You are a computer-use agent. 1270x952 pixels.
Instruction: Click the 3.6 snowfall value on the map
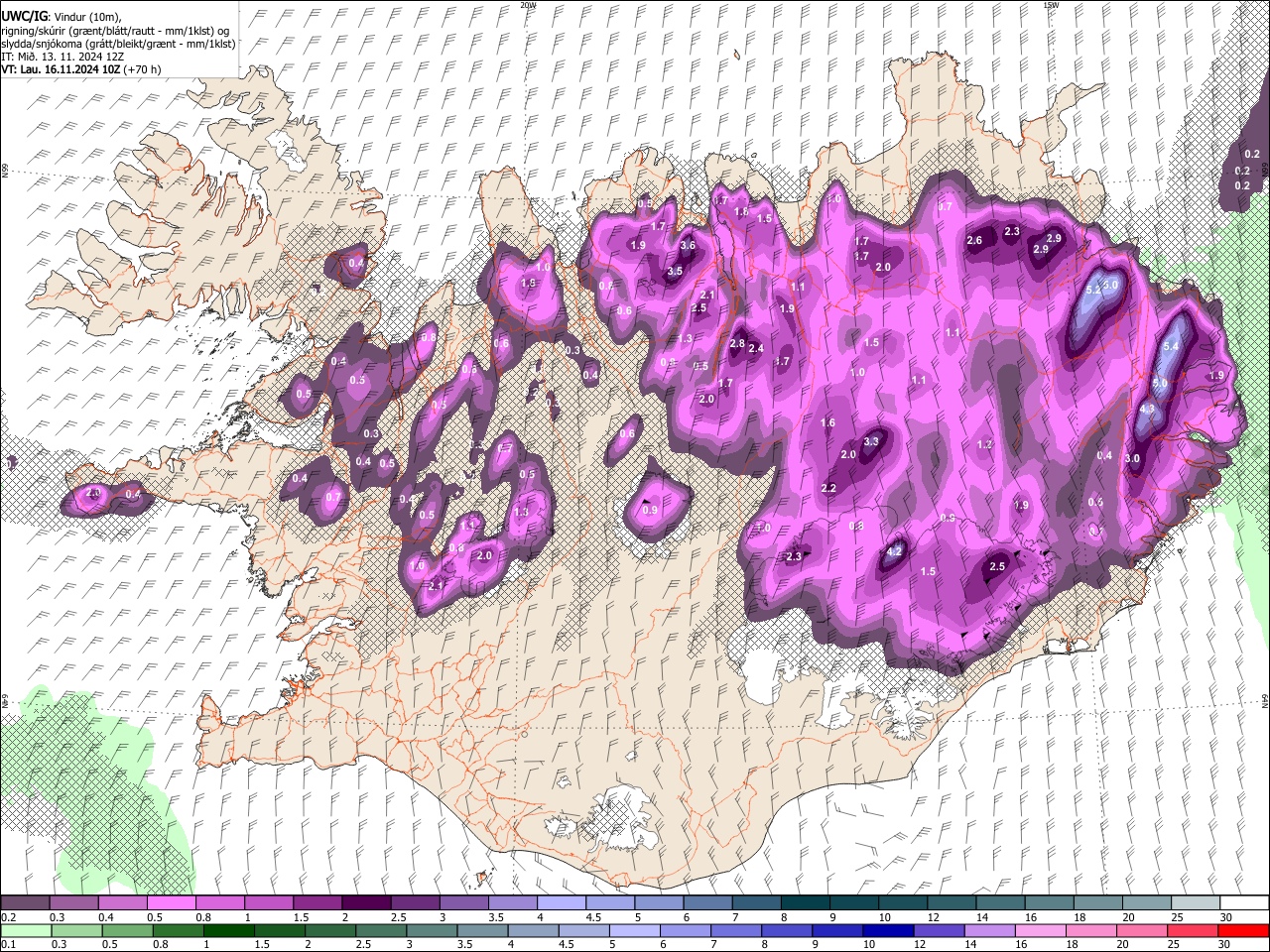click(x=688, y=246)
